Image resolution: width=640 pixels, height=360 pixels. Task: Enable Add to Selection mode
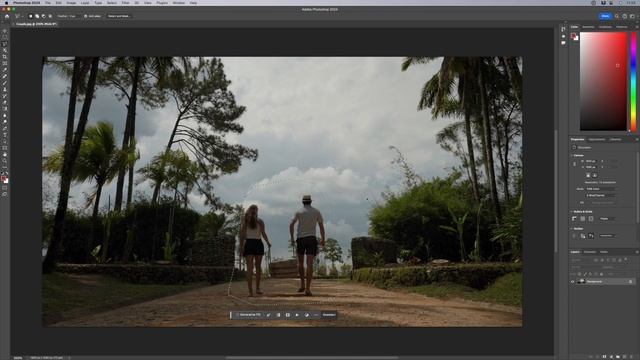[37, 16]
